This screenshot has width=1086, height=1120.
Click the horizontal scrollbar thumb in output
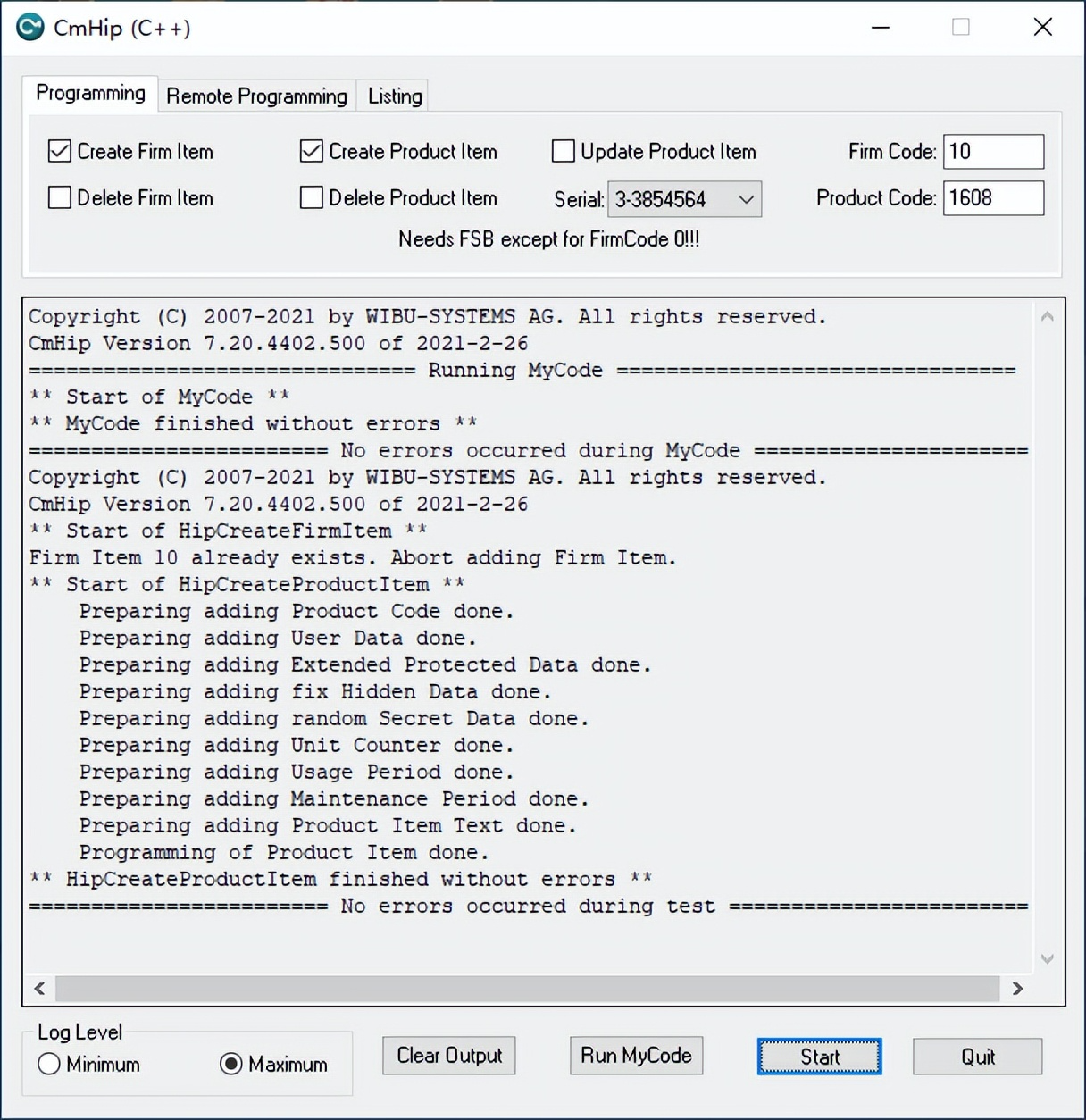pos(527,988)
